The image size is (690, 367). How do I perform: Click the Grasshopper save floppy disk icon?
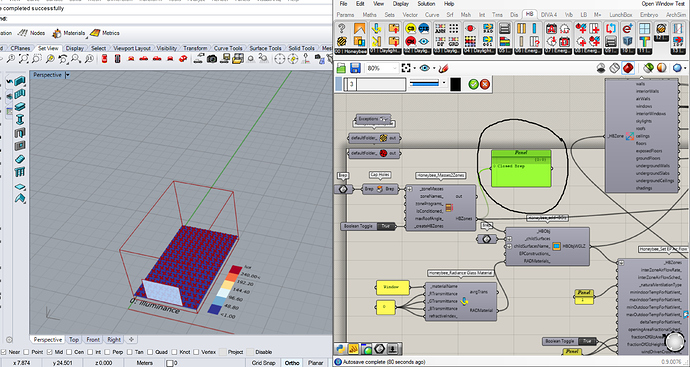[x=355, y=68]
